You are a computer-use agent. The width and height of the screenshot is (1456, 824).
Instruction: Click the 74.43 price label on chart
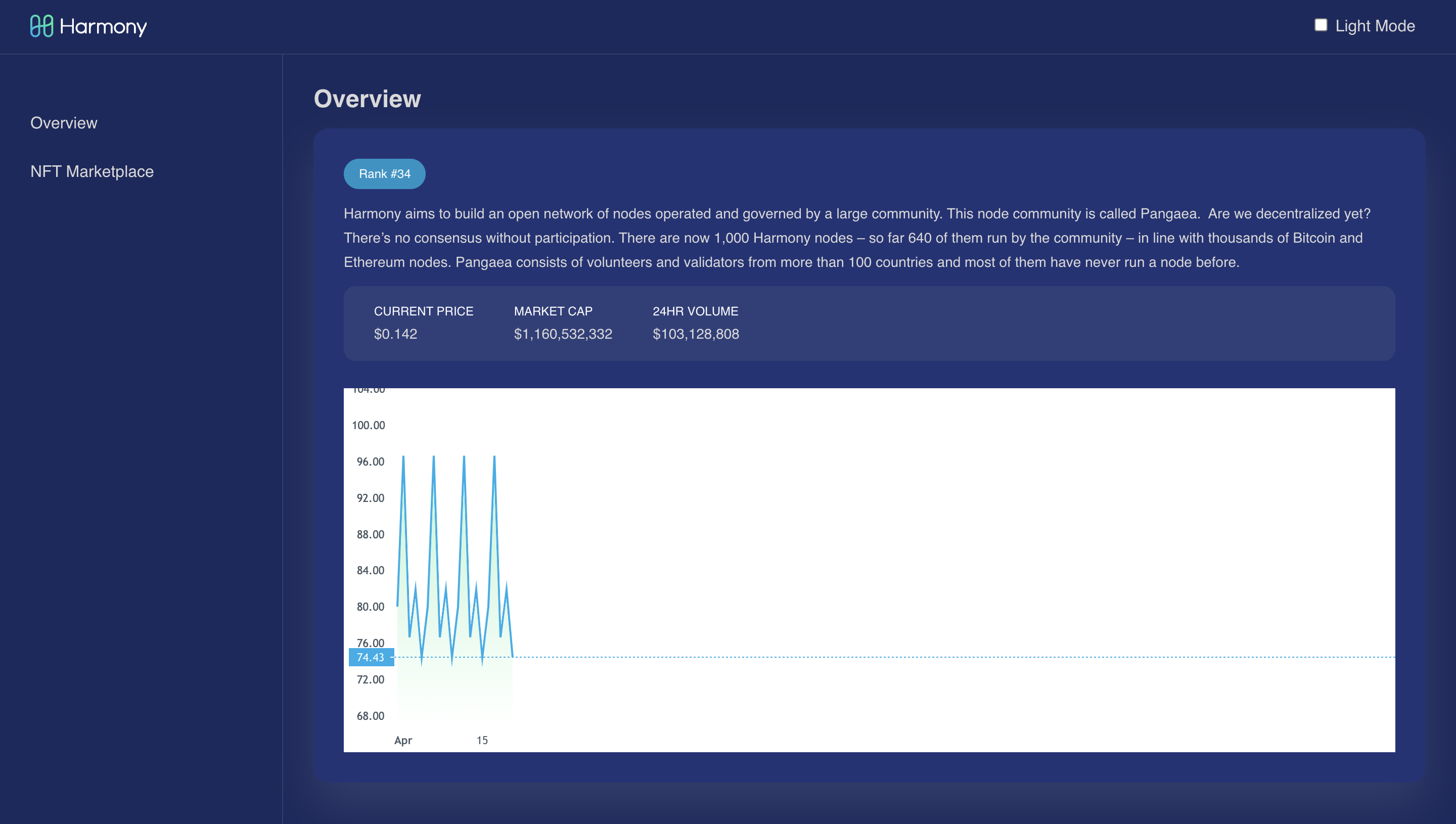371,657
